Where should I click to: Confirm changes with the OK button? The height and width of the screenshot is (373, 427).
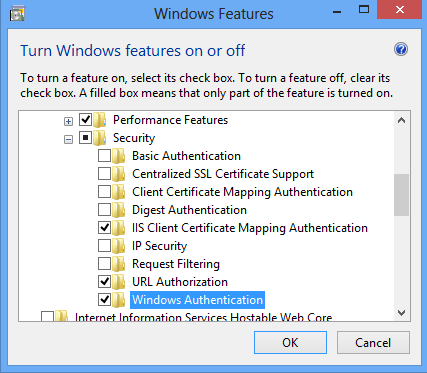[290, 342]
